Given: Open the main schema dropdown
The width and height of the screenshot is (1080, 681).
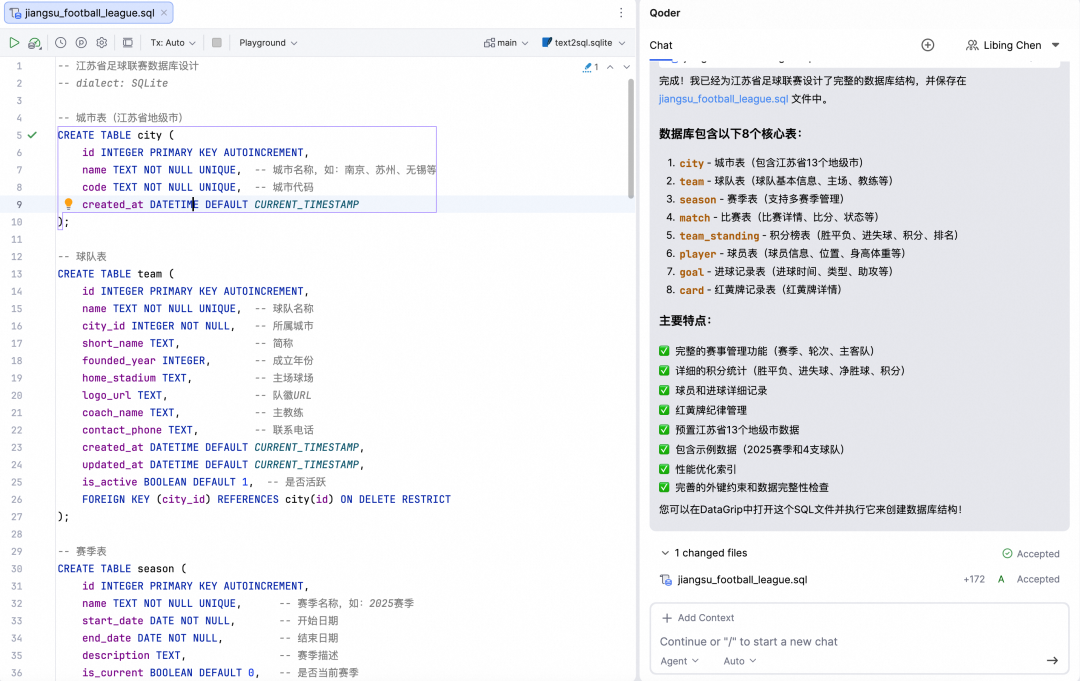Looking at the screenshot, I should (506, 43).
